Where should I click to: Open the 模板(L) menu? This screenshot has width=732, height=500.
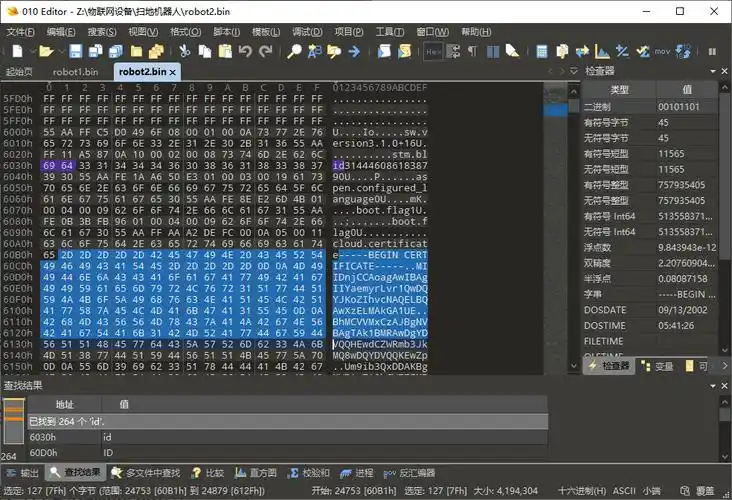click(x=265, y=31)
